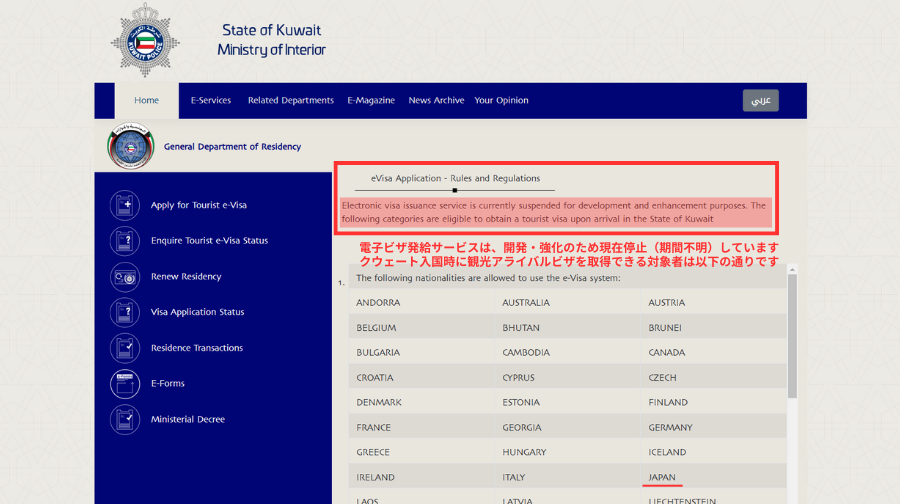Select JAPAN in the nationalities table
Viewport: 900px width, 504px height.
[x=662, y=477]
